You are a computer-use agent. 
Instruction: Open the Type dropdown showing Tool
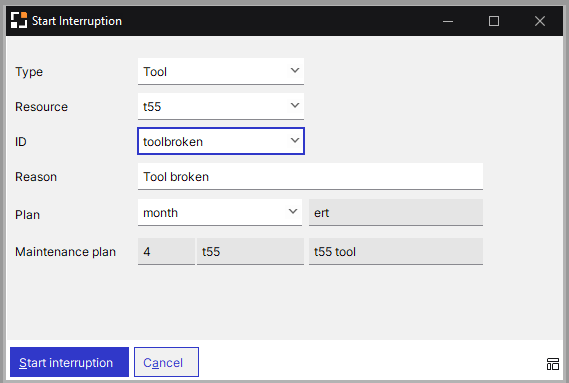[x=221, y=72]
